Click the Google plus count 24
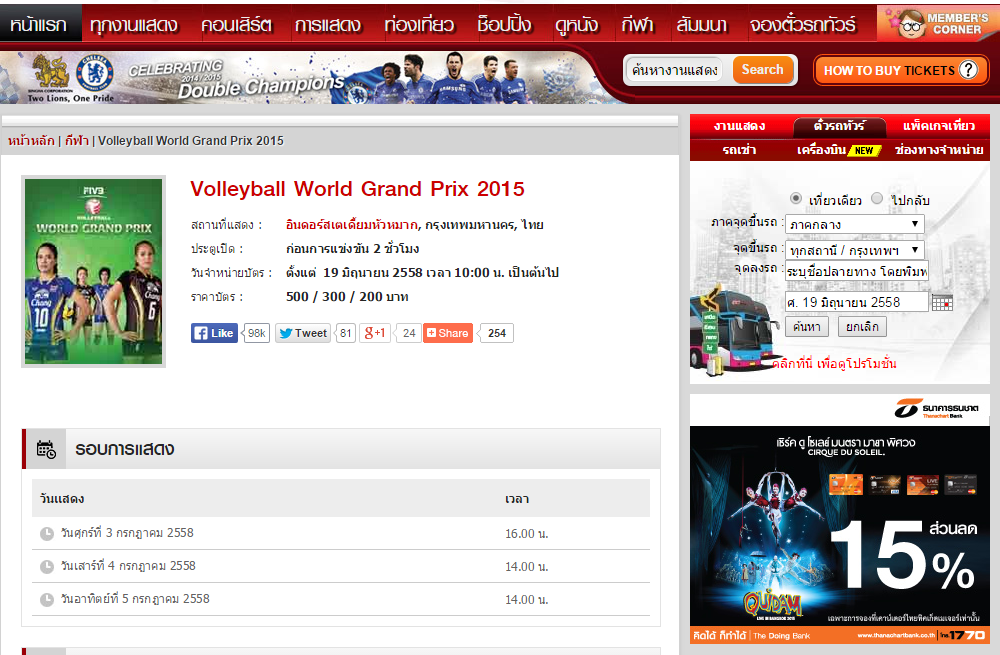 409,333
